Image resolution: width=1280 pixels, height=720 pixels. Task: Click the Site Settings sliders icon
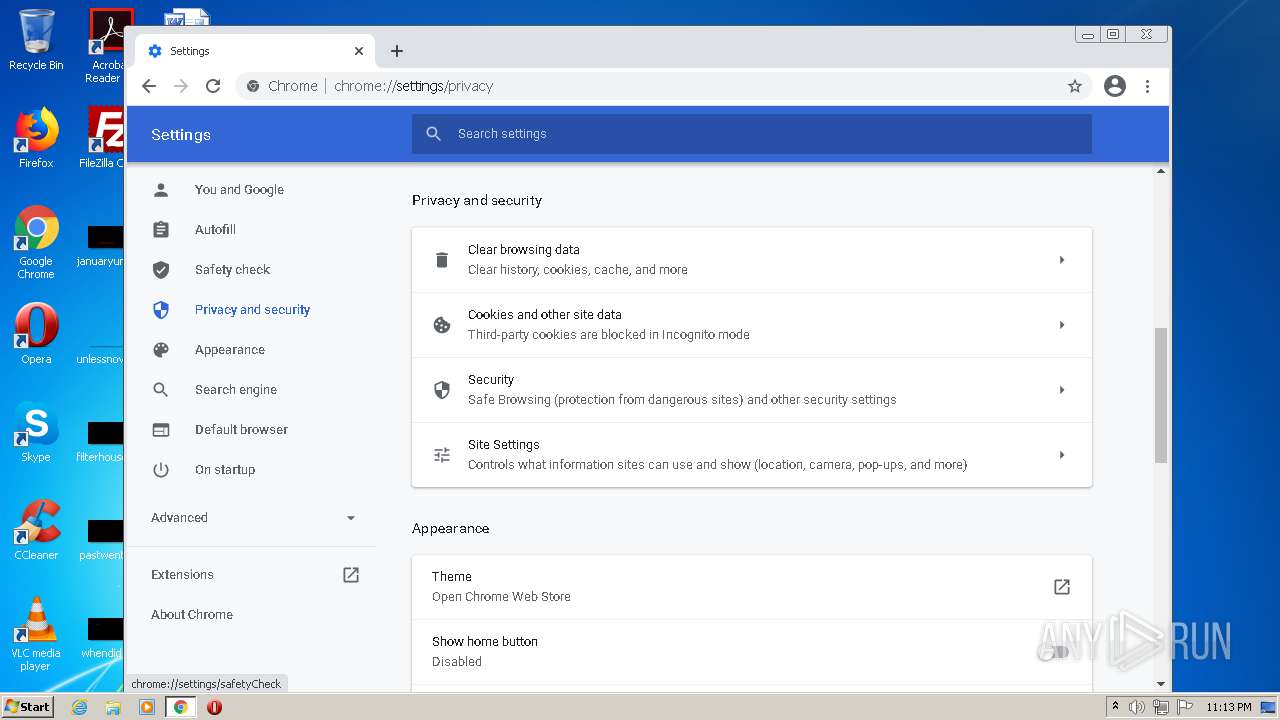[441, 455]
